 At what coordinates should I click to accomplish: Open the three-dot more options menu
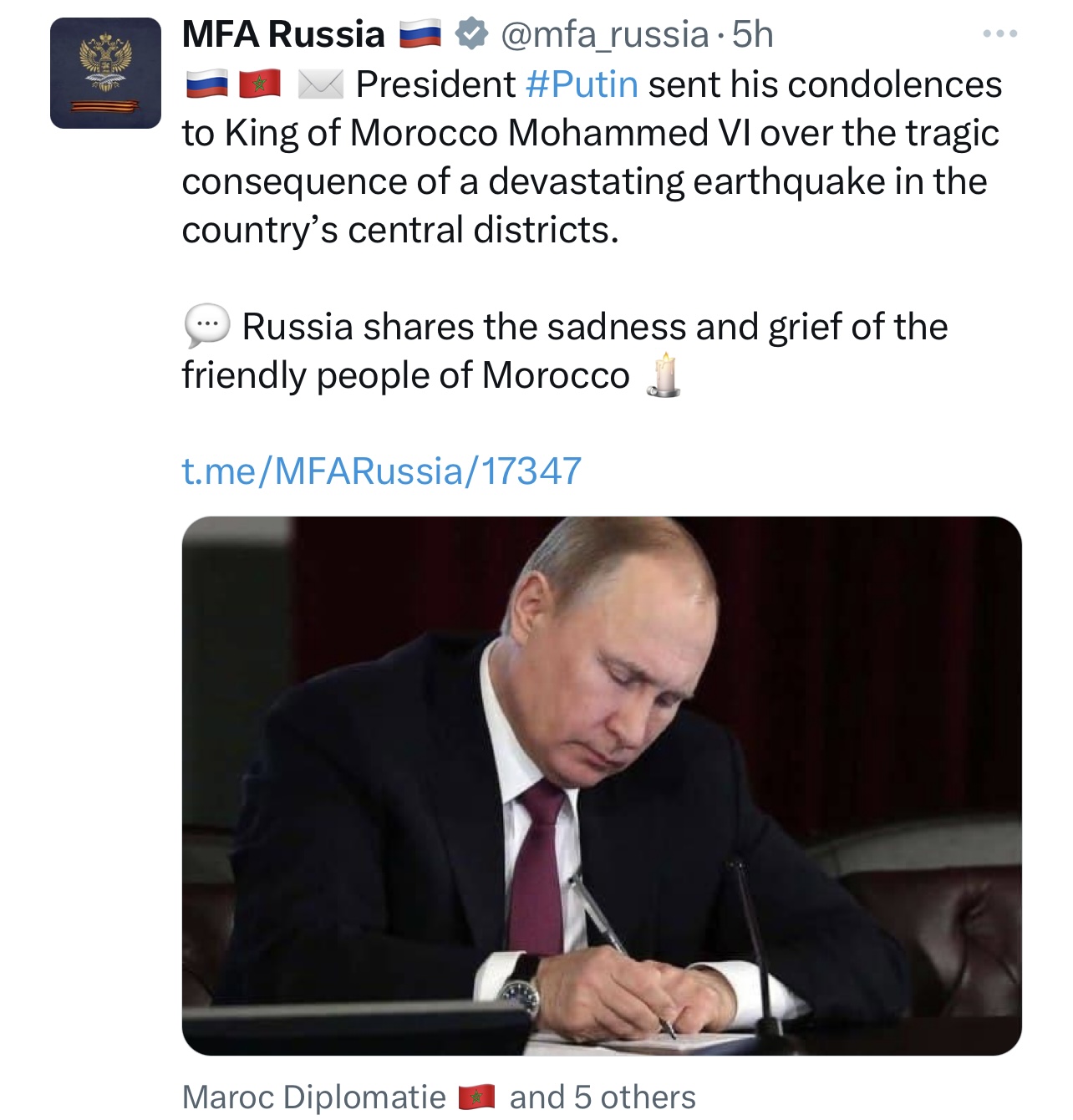pyautogui.click(x=999, y=34)
